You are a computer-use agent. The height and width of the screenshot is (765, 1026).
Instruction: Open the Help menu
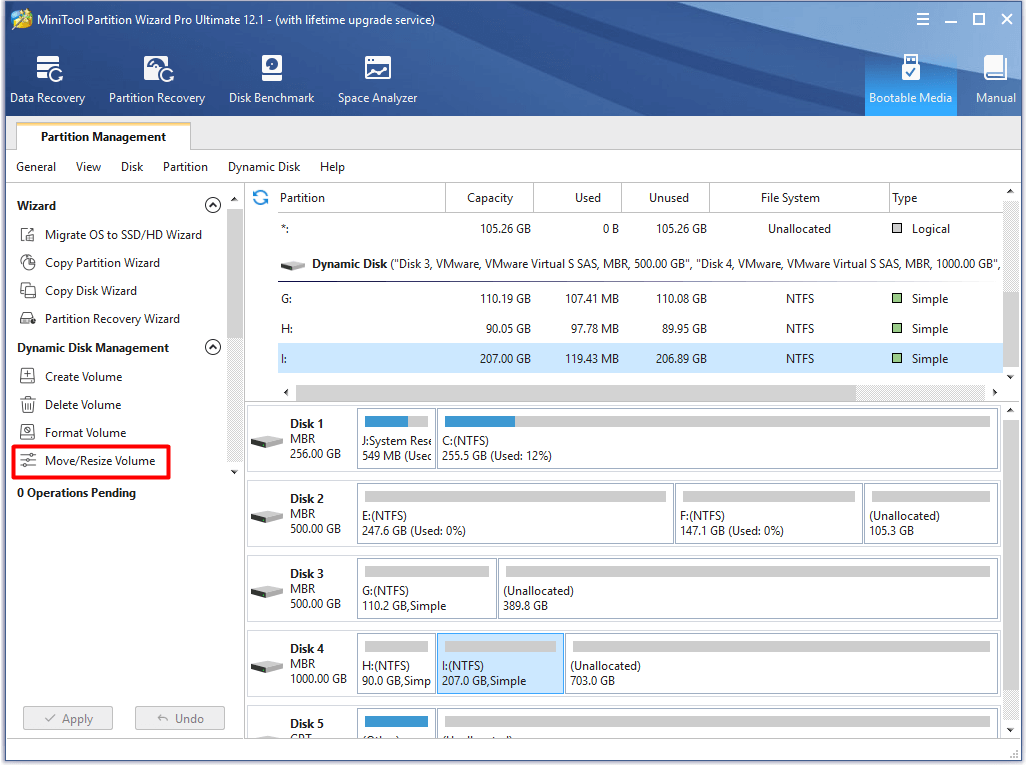(332, 167)
